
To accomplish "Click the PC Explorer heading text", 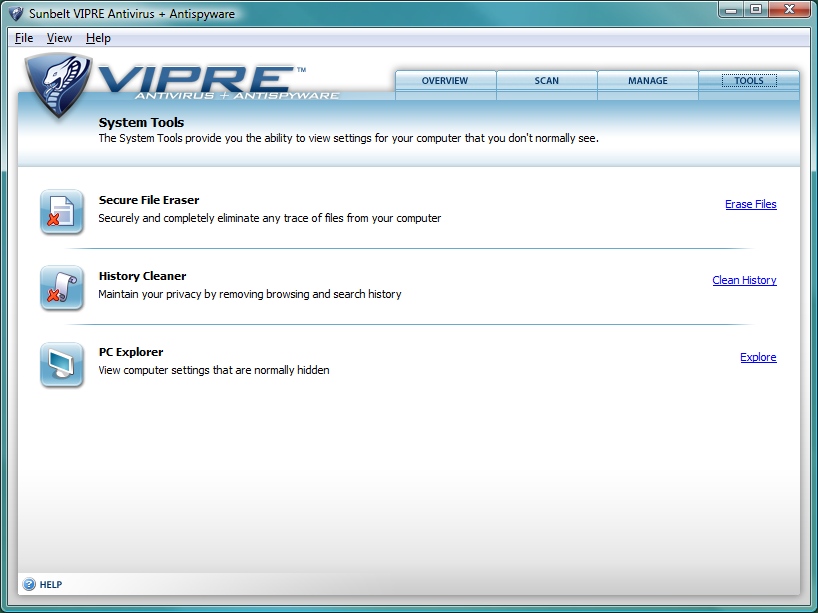I will [x=131, y=352].
